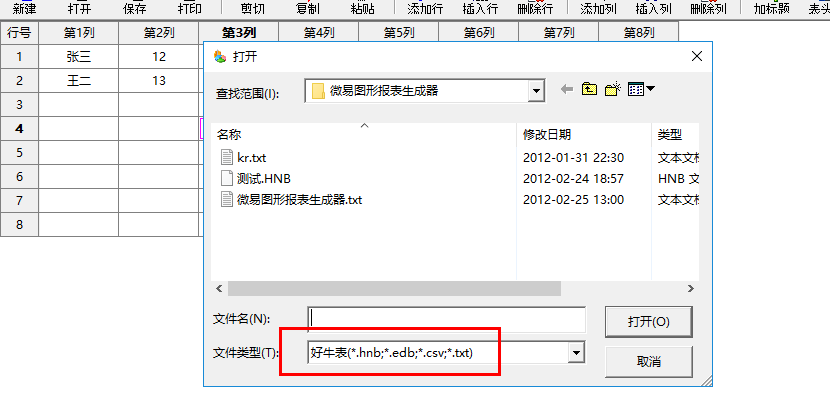Go up one folder level icon
This screenshot has height=404, width=830.
pos(589,89)
